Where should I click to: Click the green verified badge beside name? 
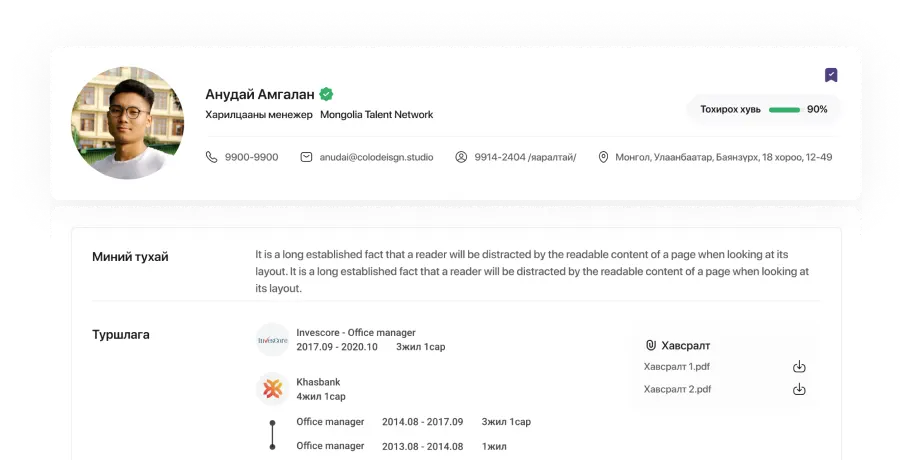[x=326, y=94]
